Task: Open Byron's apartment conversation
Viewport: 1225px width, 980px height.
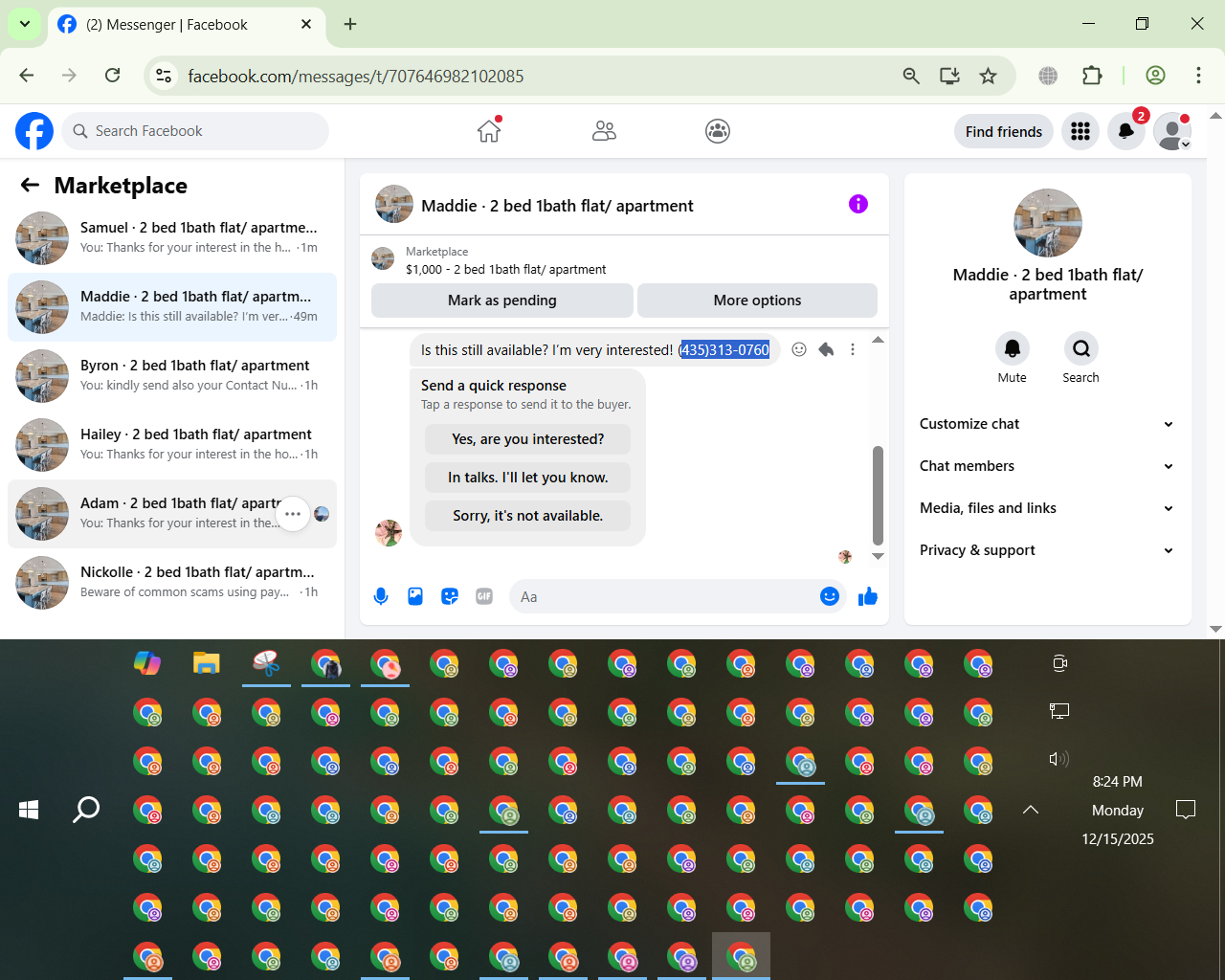Action: coord(172,376)
